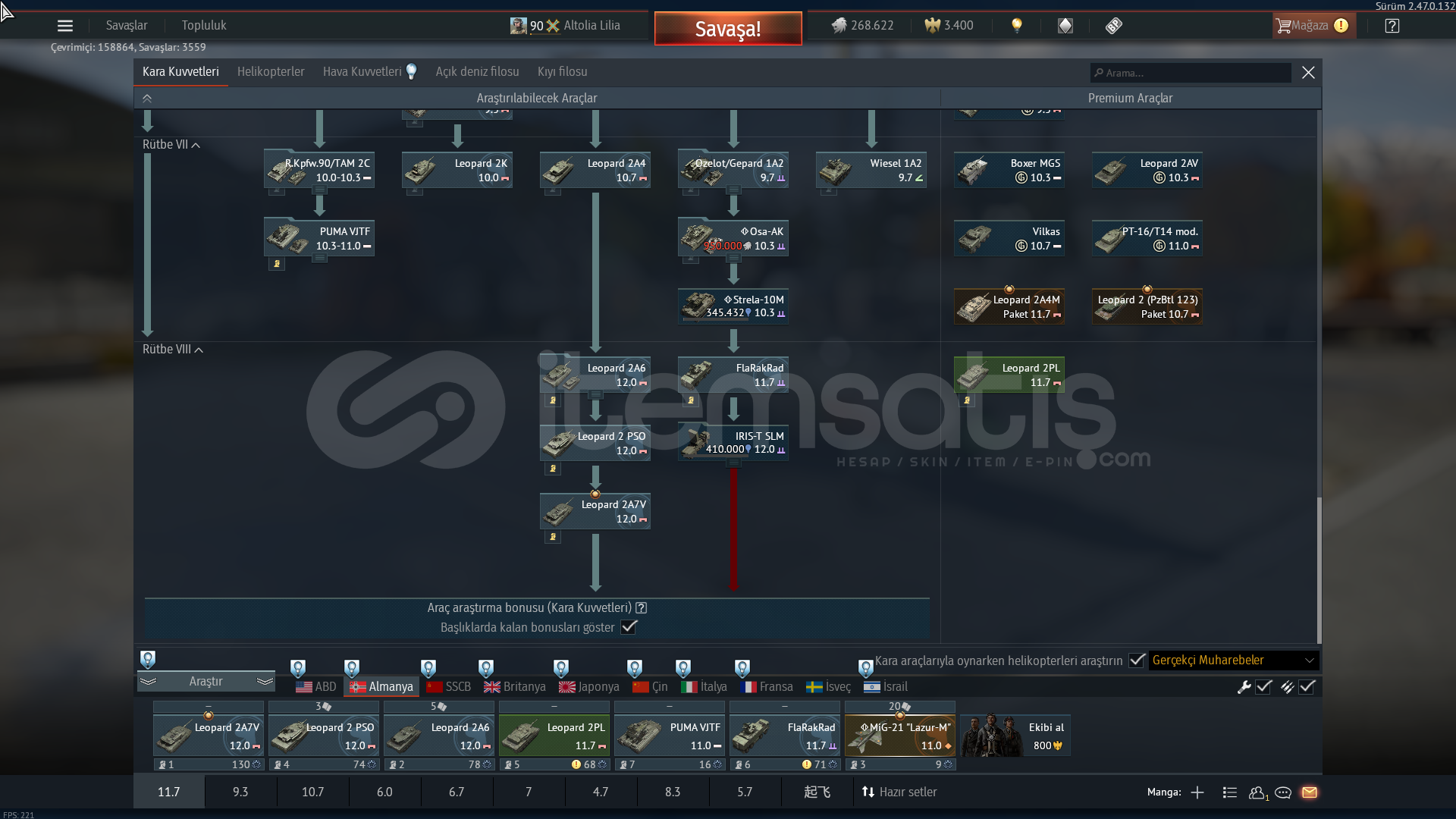Image resolution: width=1456 pixels, height=819 pixels.
Task: Select the SSCB nation tab
Action: (448, 687)
